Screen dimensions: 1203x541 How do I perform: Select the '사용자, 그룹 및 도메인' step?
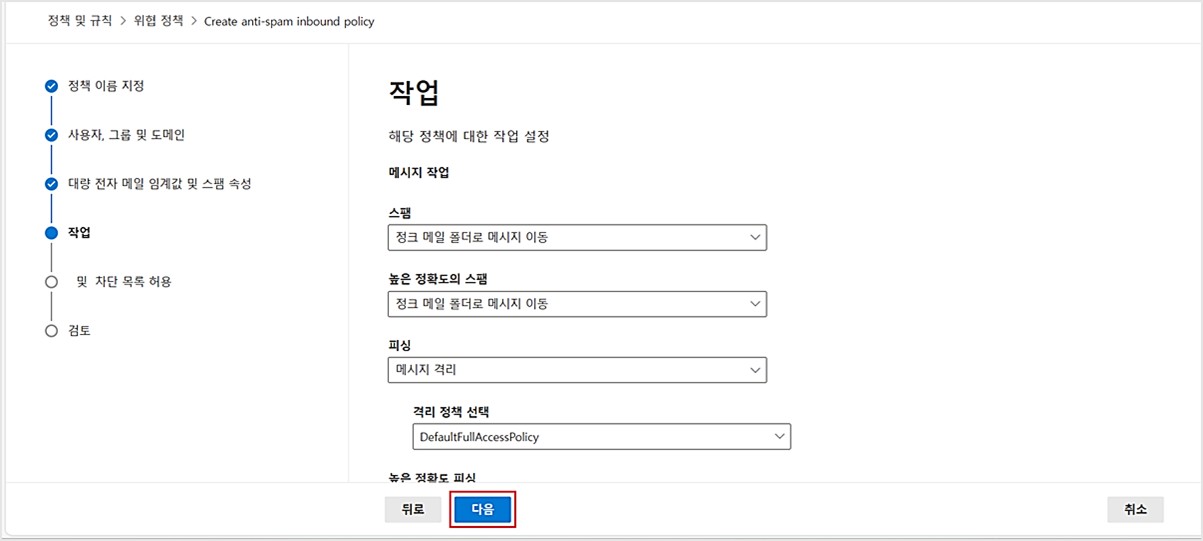click(x=126, y=135)
